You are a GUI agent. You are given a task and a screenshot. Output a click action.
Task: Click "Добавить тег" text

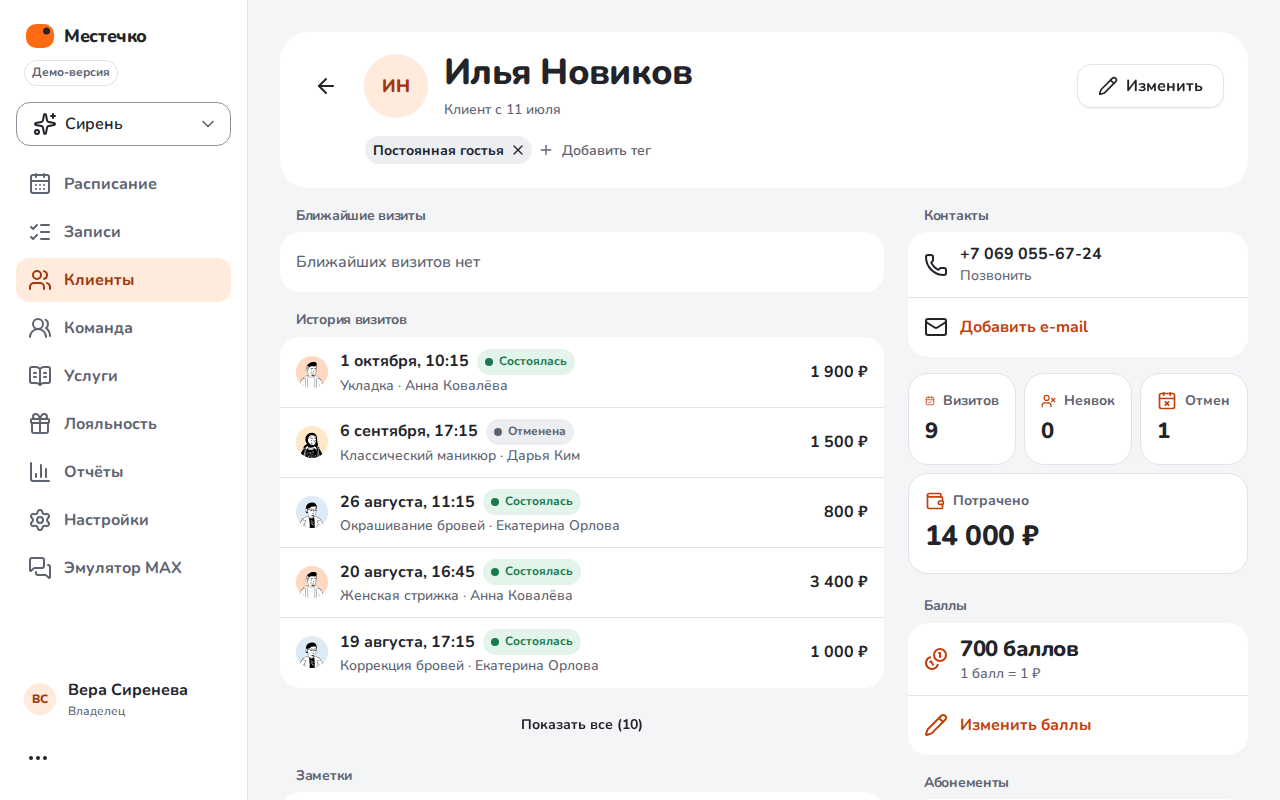pos(606,150)
